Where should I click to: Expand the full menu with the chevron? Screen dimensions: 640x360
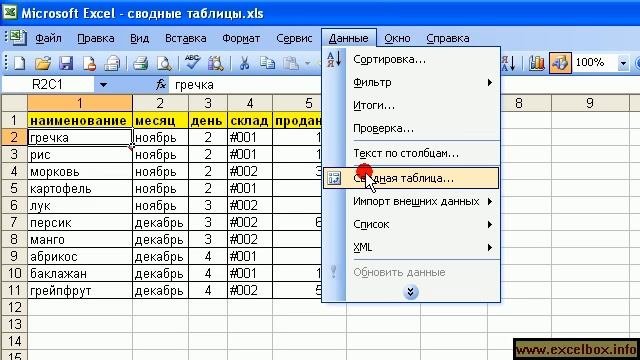411,292
